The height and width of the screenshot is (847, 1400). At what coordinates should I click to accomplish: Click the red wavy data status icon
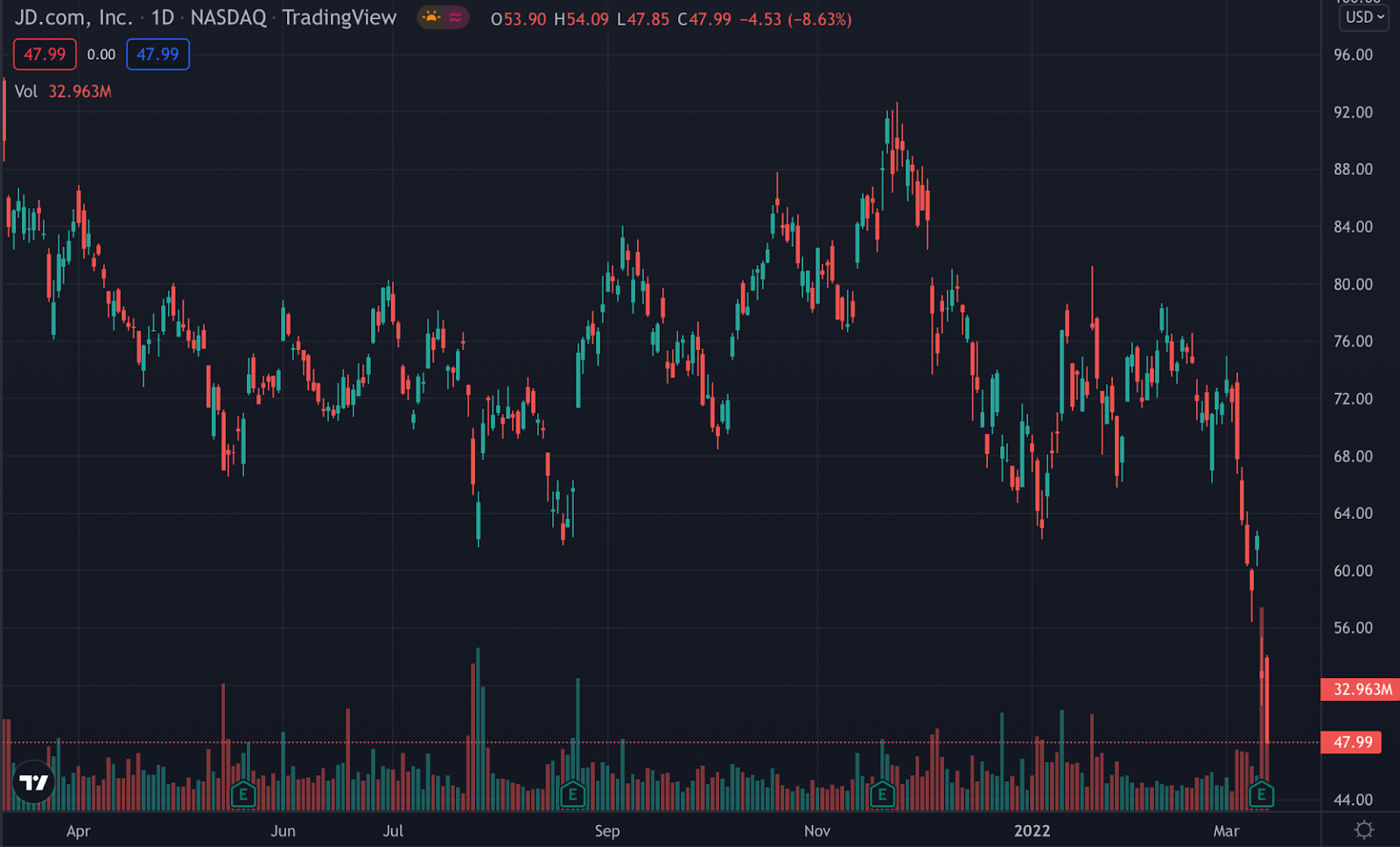point(455,17)
